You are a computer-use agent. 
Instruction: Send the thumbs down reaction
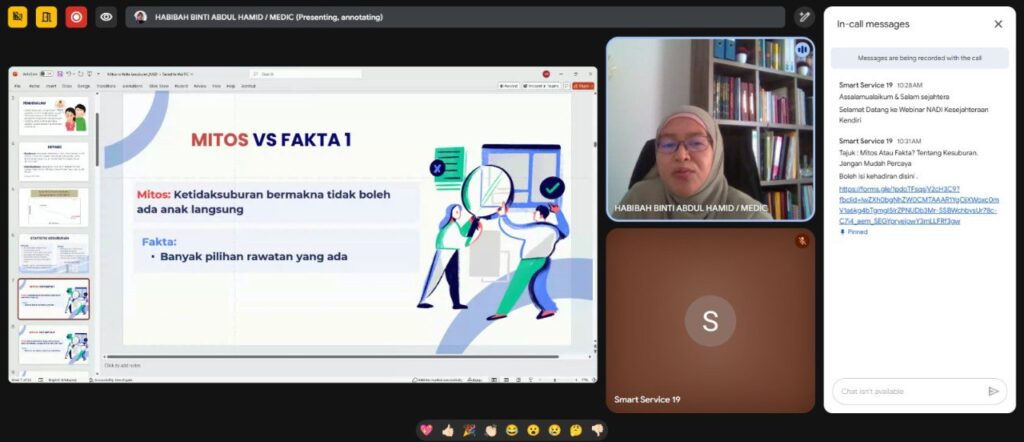(x=597, y=430)
